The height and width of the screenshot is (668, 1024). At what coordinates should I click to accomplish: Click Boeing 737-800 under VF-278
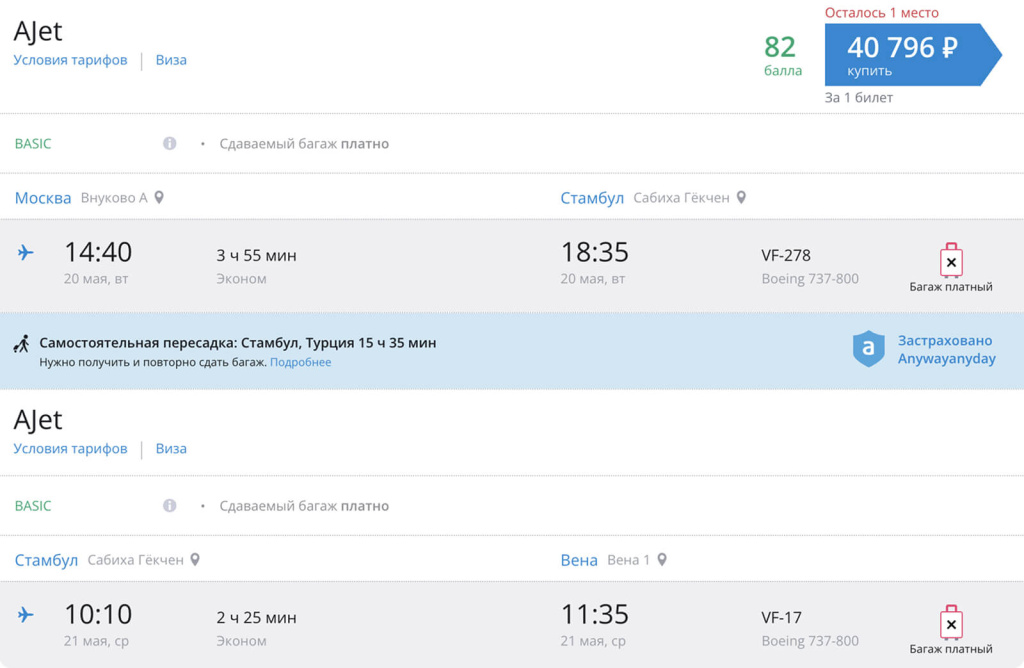[810, 279]
